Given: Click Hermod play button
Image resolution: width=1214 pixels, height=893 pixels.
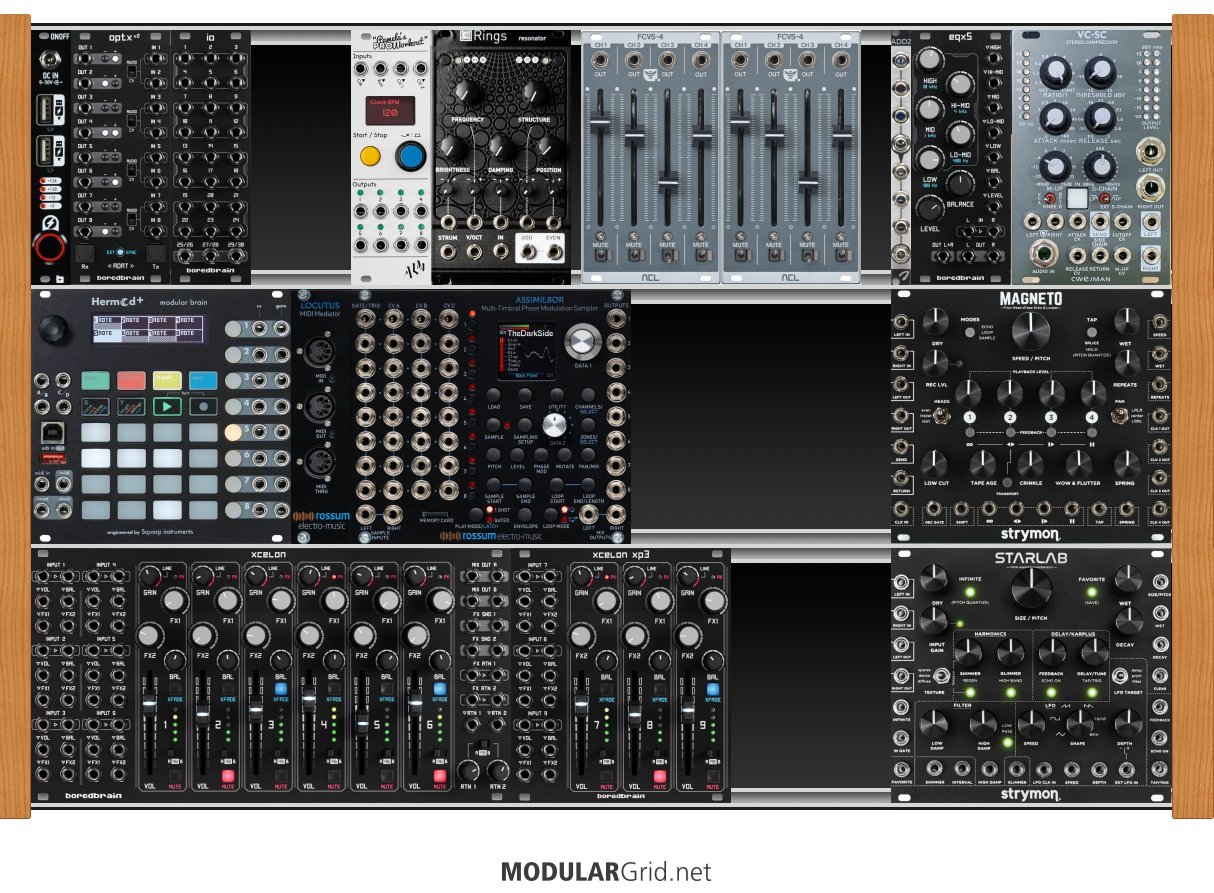Looking at the screenshot, I should (x=167, y=406).
